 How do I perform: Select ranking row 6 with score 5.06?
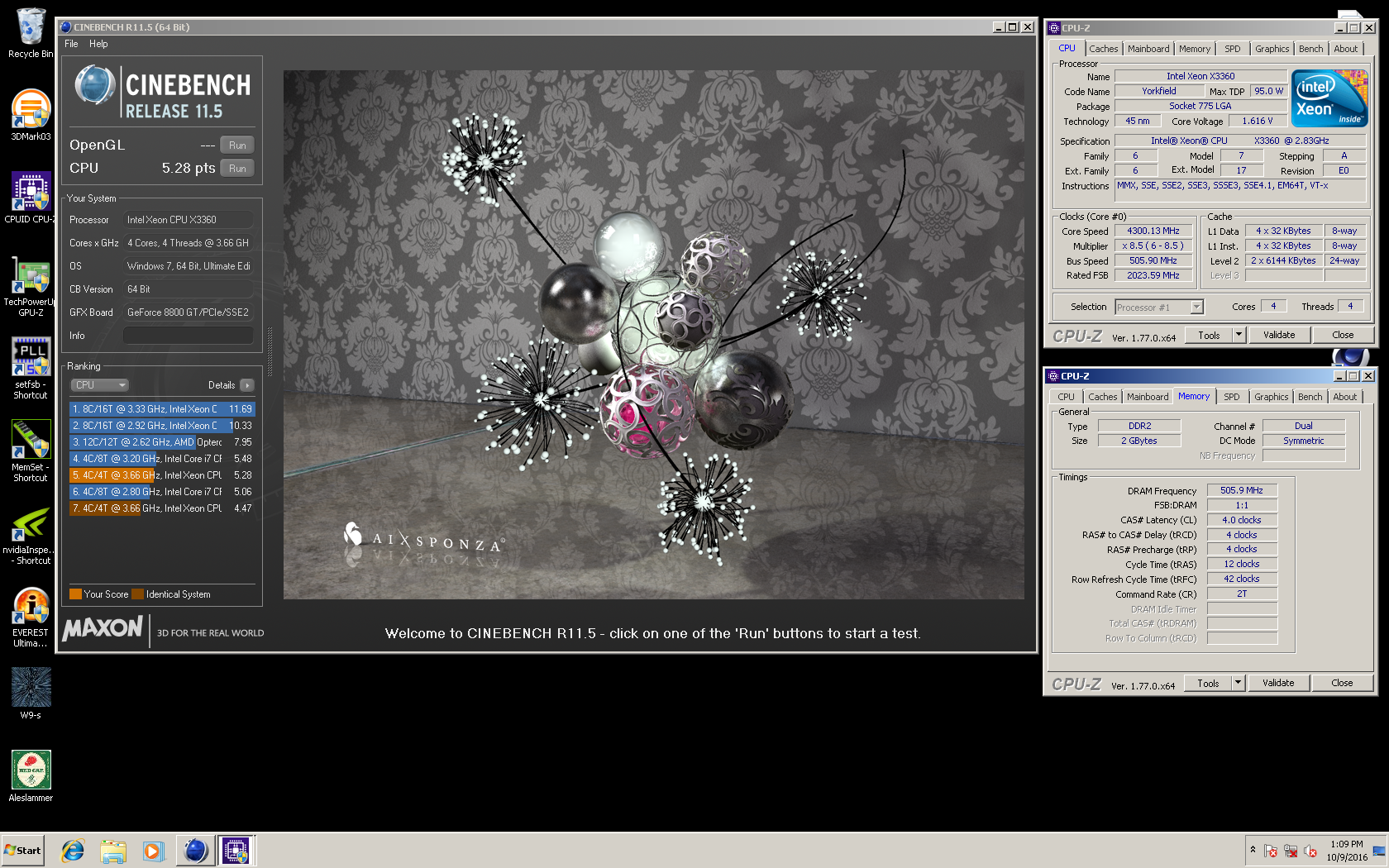click(162, 492)
